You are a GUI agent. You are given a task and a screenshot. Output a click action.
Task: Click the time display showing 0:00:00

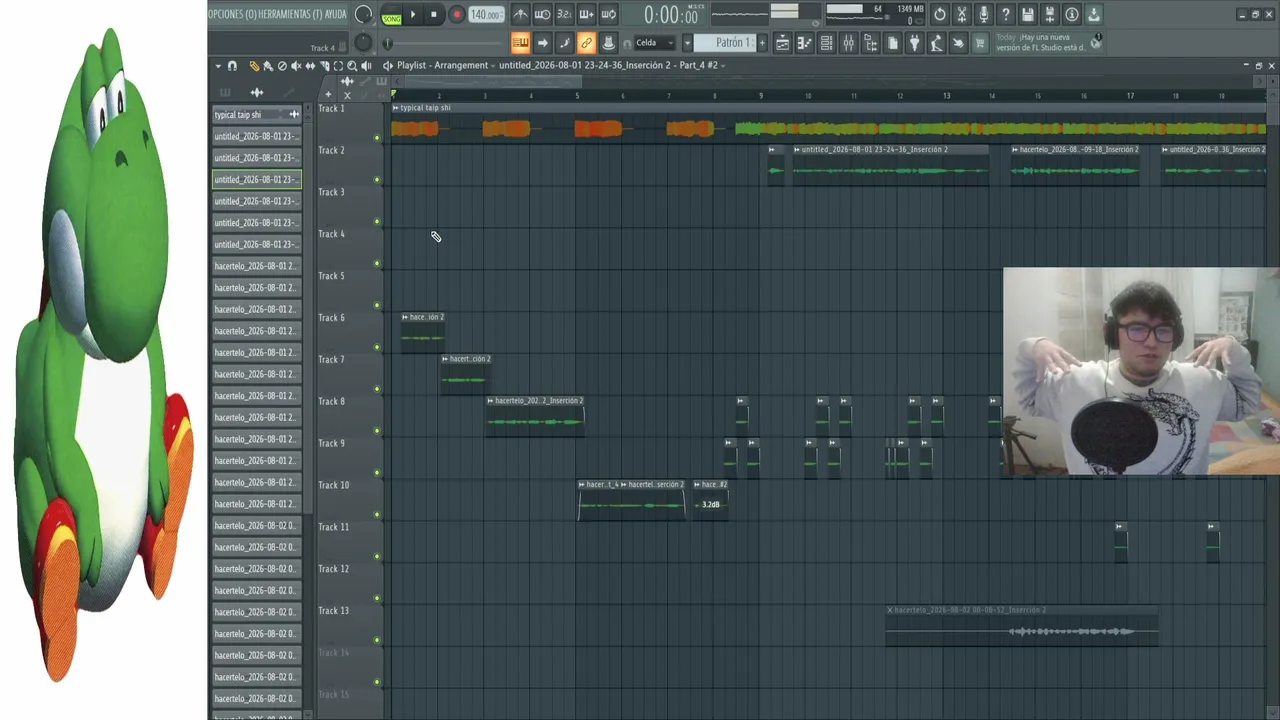pos(671,15)
